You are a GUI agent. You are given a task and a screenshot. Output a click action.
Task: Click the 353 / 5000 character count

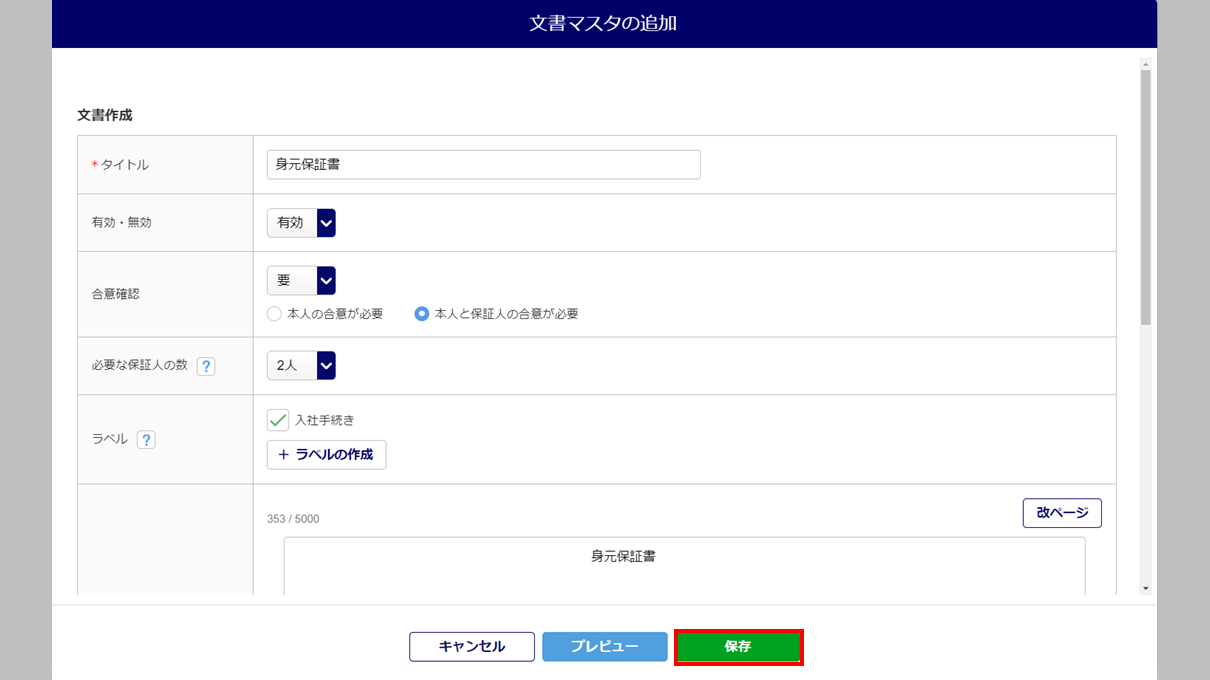coord(293,519)
